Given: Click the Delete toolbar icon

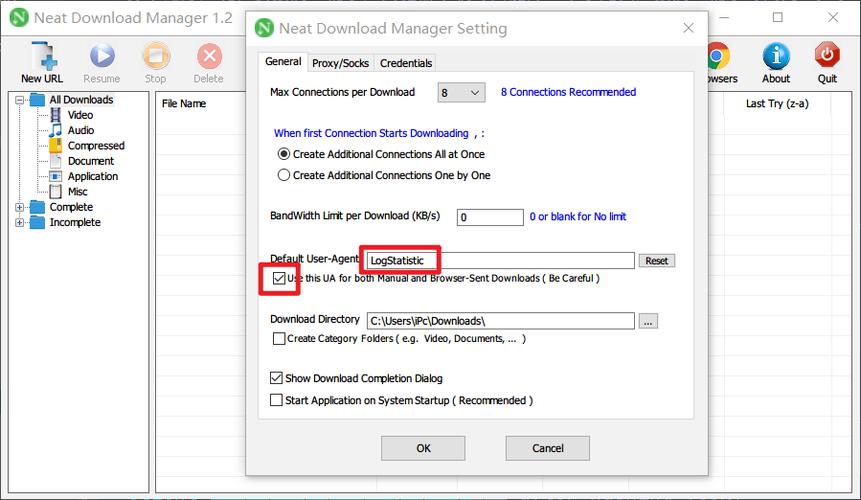Looking at the screenshot, I should click(209, 57).
